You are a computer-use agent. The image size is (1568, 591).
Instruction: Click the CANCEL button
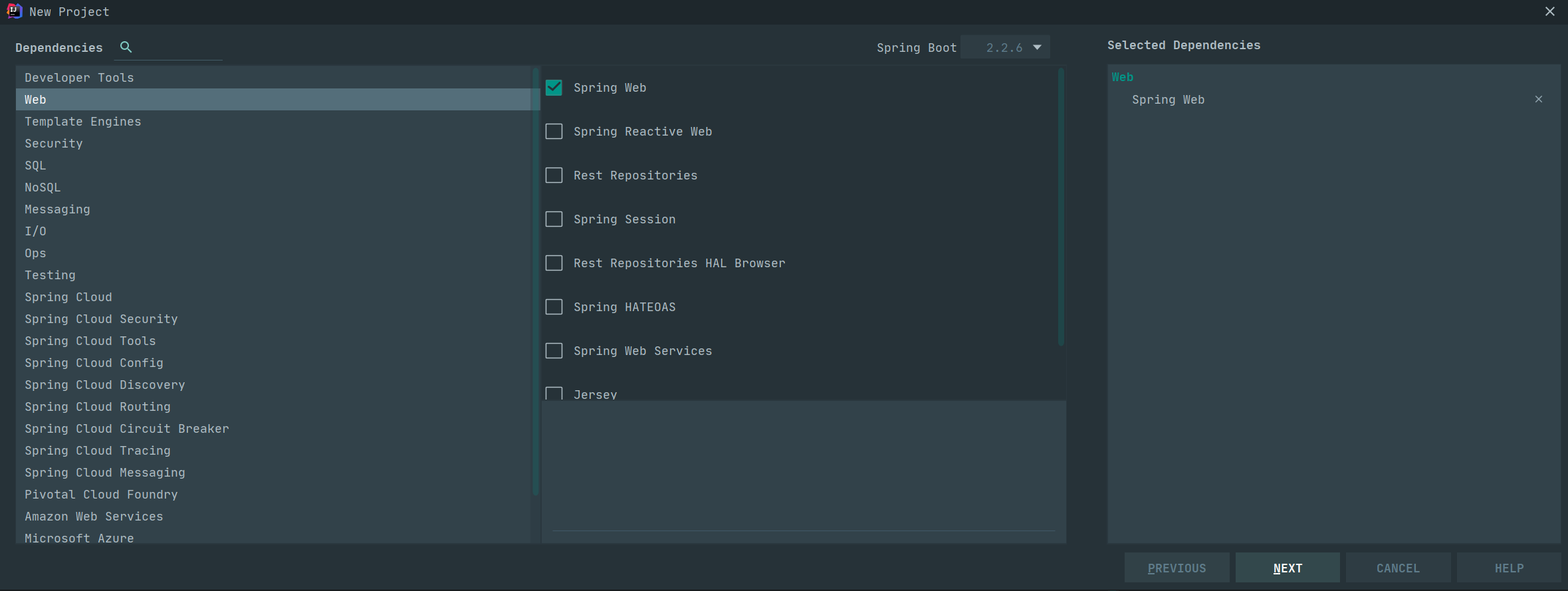[1398, 568]
